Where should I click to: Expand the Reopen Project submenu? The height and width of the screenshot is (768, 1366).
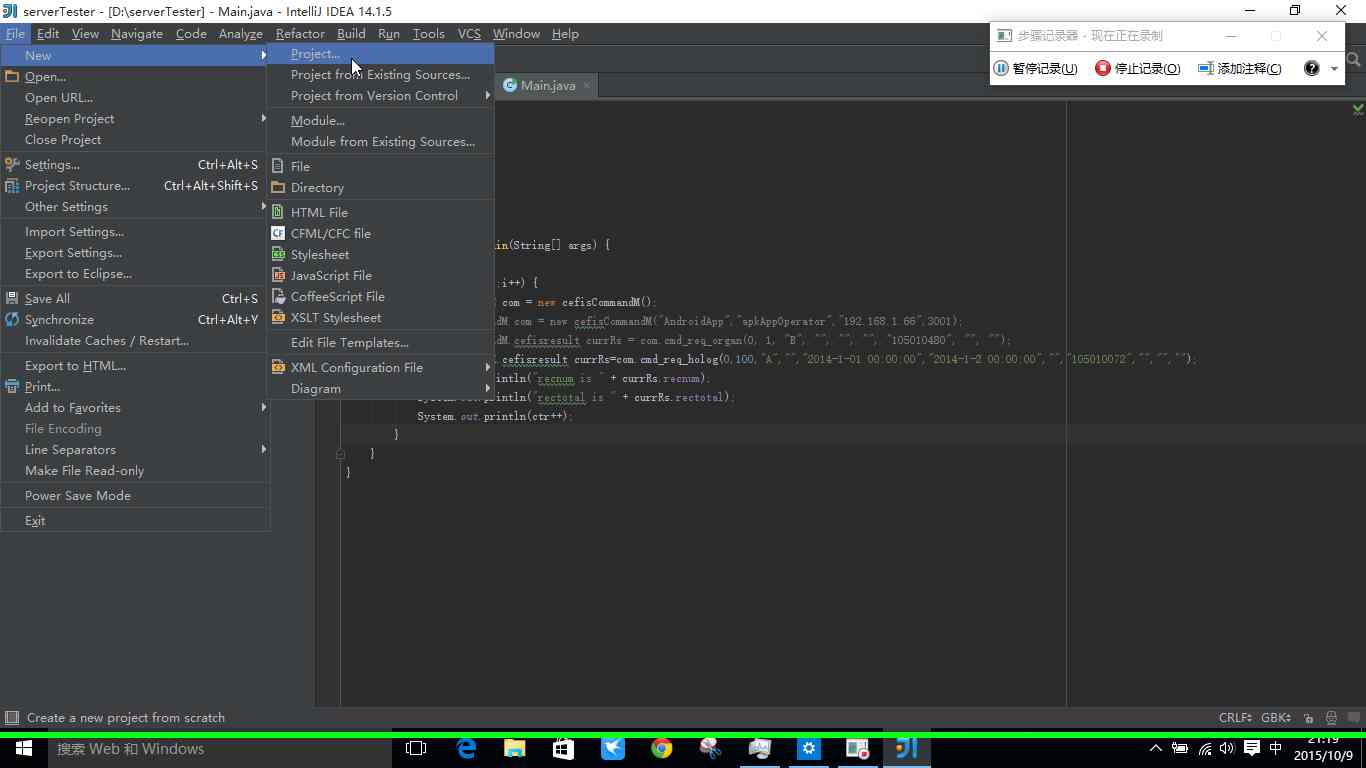point(135,119)
